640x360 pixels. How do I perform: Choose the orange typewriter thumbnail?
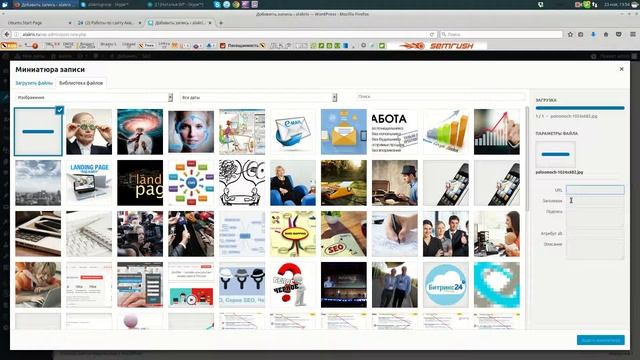344,183
